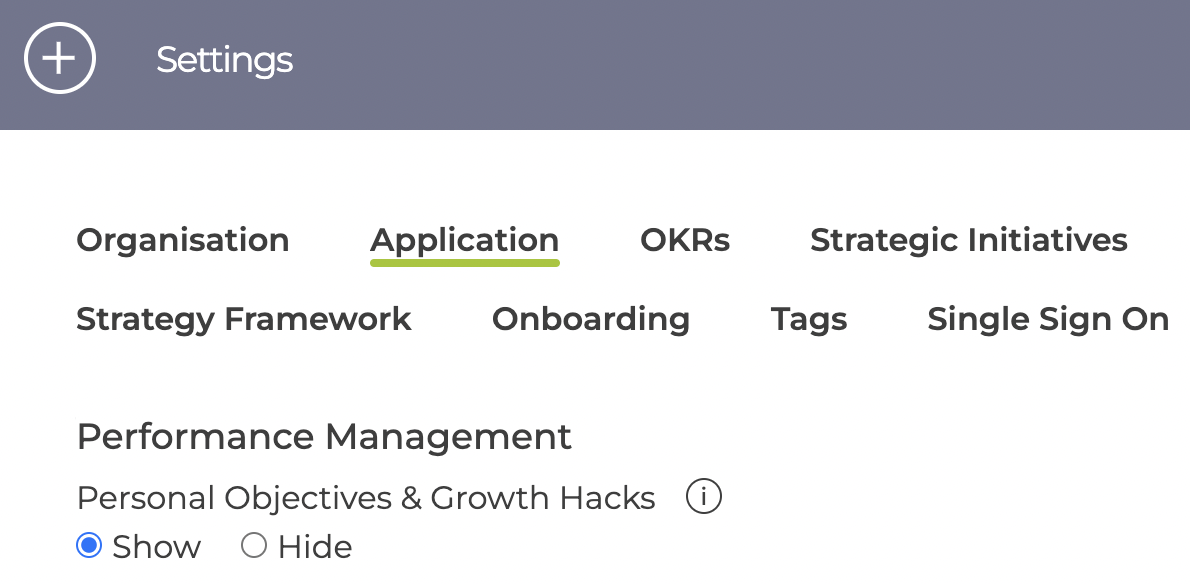This screenshot has width=1190, height=584.
Task: Open info tooltip for Personal Objectives & Growth Hacks
Action: tap(704, 497)
